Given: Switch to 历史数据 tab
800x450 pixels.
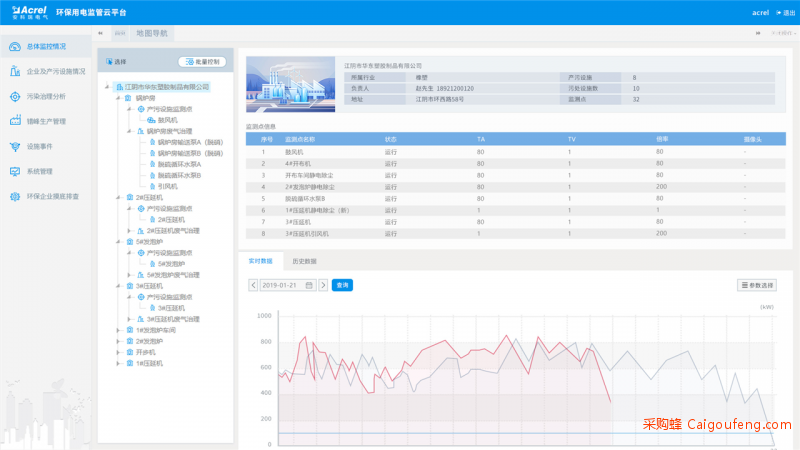Looking at the screenshot, I should 305,261.
